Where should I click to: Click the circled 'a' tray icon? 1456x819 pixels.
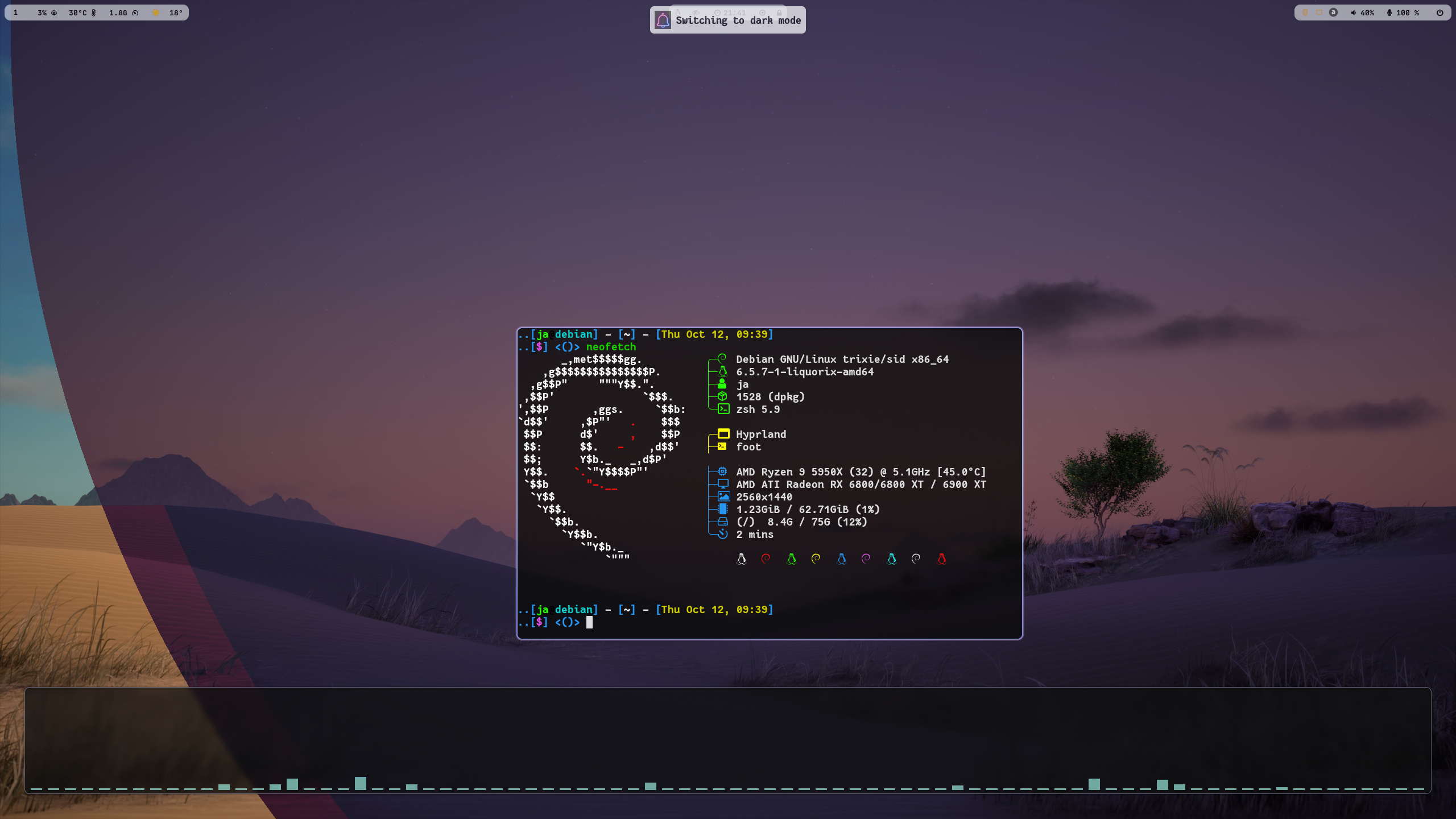point(1333,13)
